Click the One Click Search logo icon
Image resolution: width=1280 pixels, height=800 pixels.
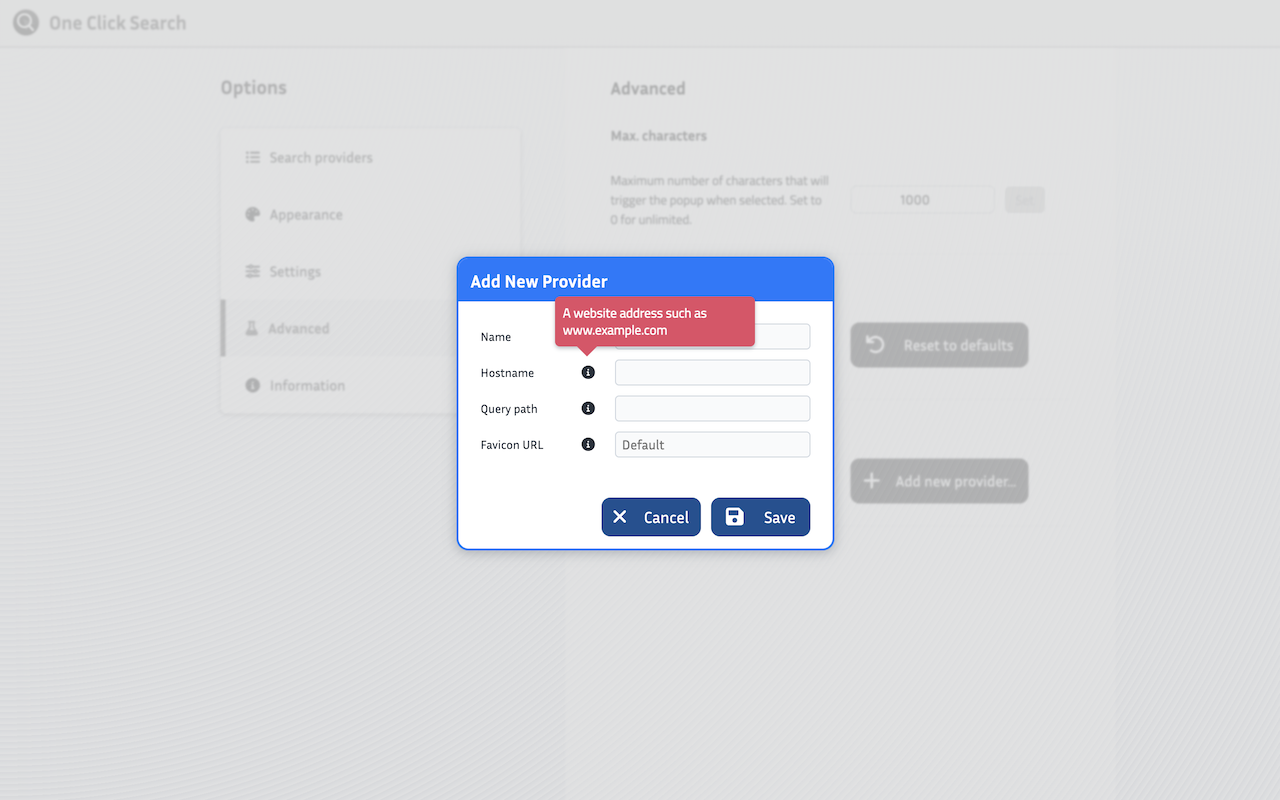[26, 22]
